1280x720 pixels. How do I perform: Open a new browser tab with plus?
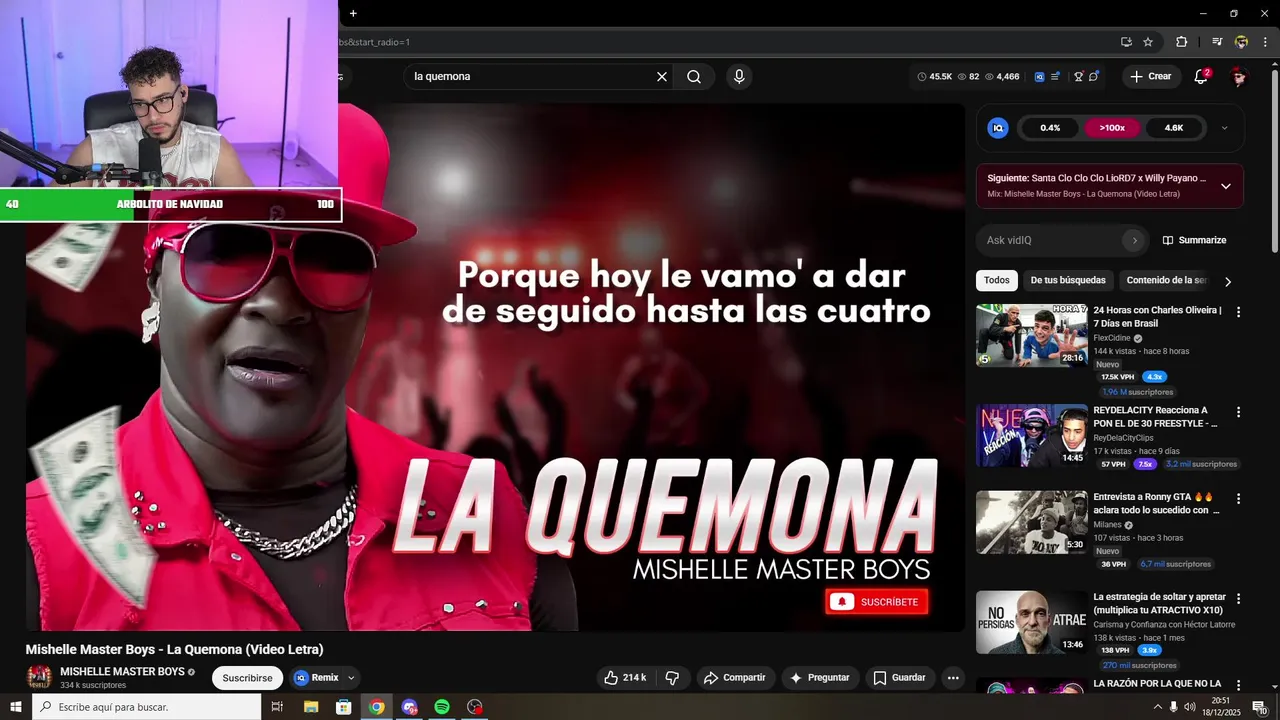pos(353,13)
